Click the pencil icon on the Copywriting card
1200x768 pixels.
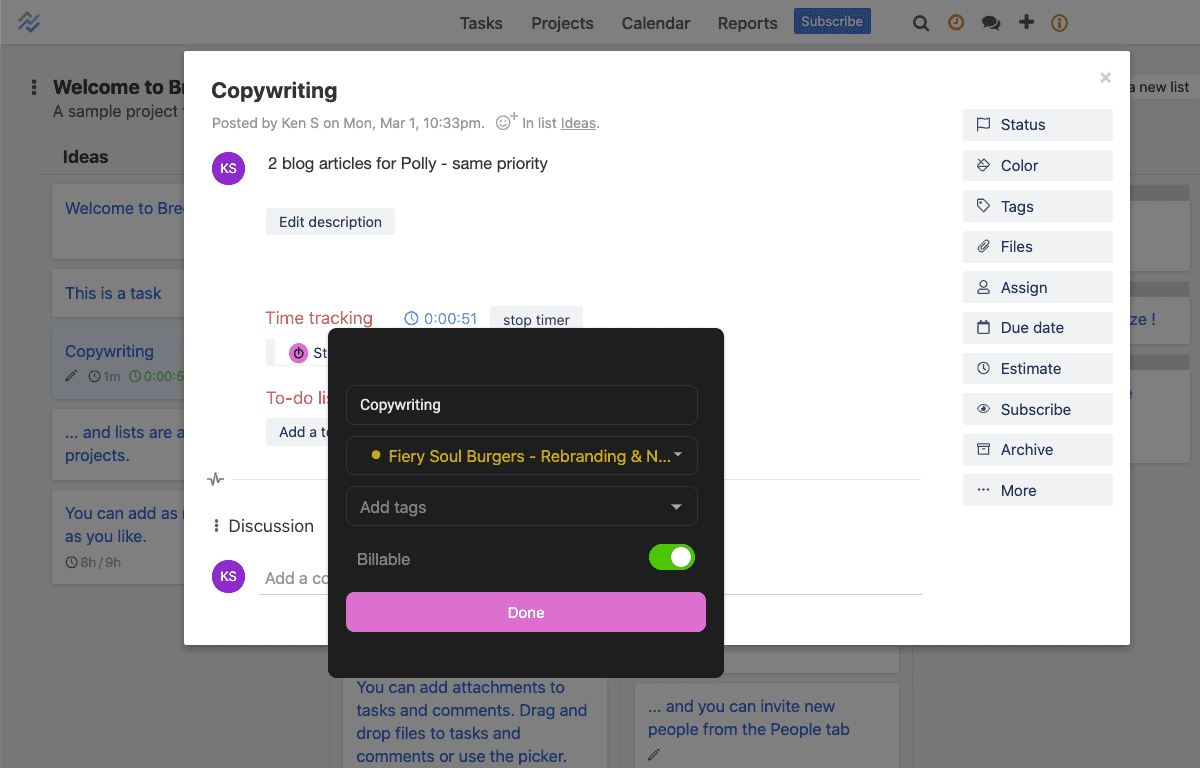(71, 377)
